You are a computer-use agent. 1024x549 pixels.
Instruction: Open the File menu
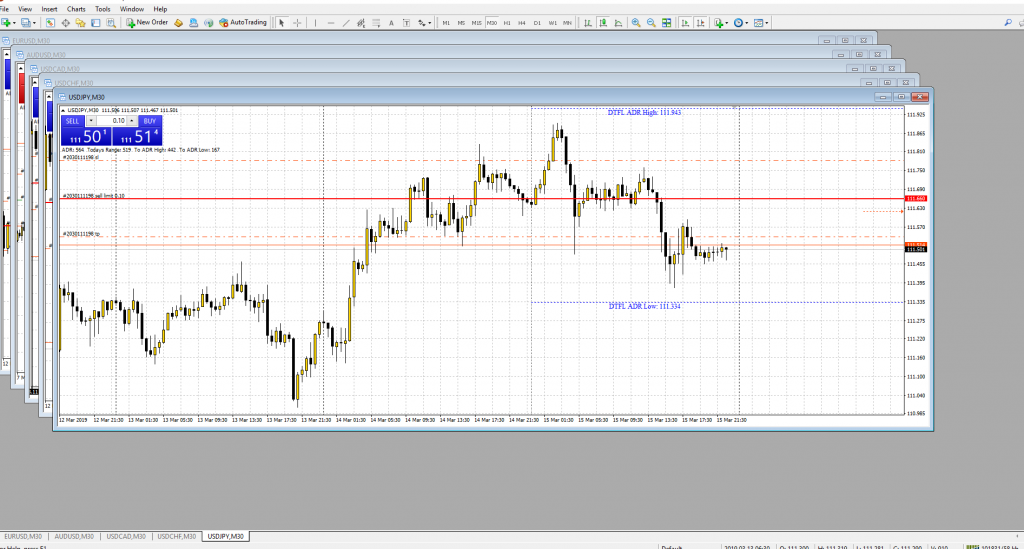point(4,9)
